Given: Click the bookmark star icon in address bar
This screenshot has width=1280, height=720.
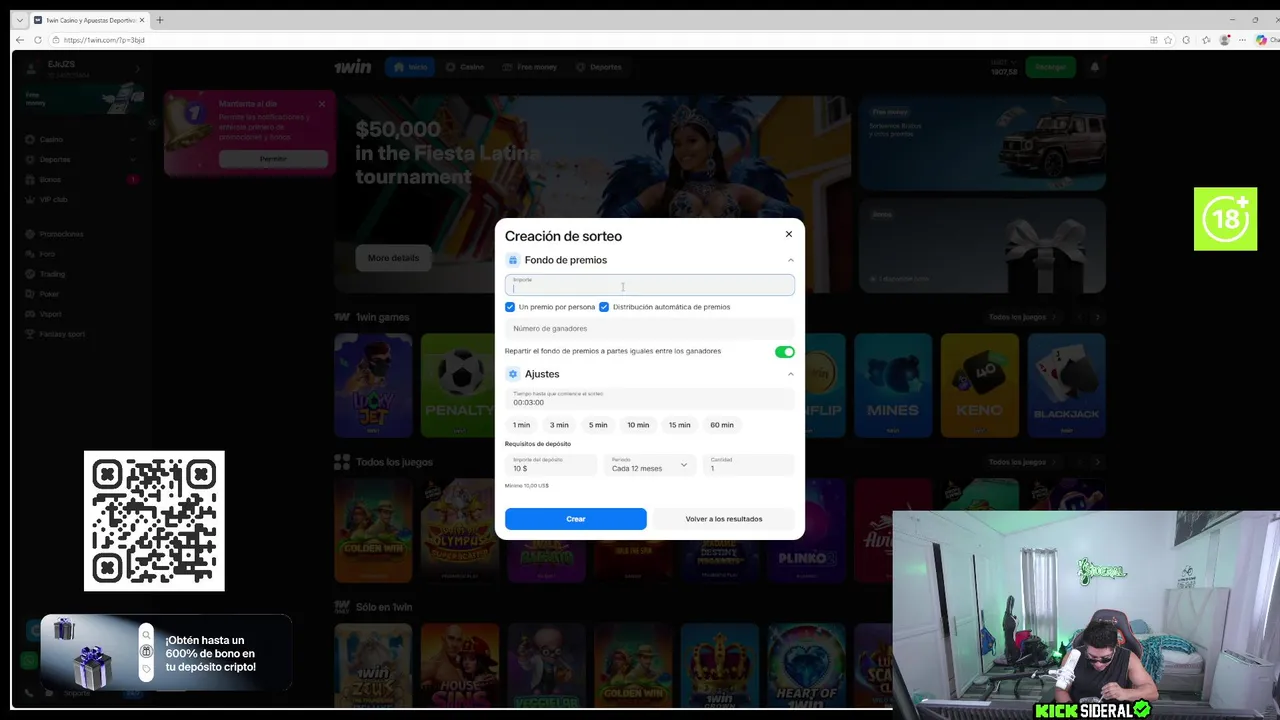Looking at the screenshot, I should pyautogui.click(x=1168, y=40).
